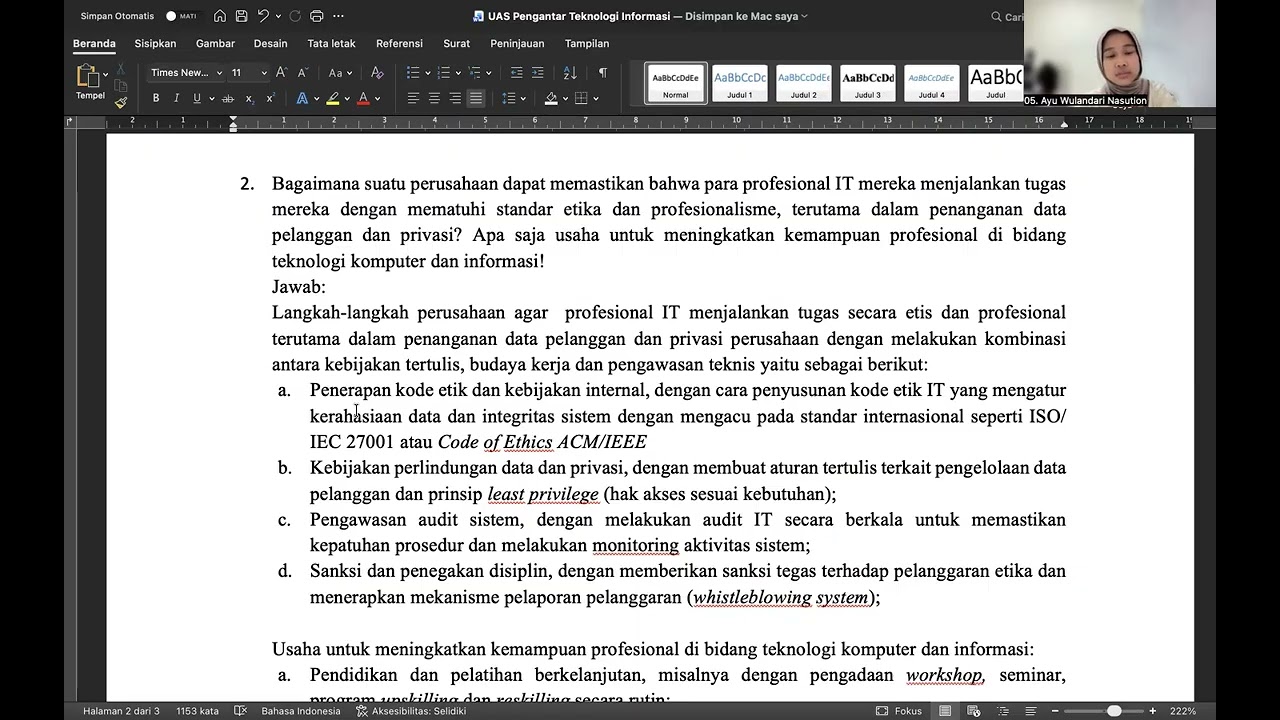
Task: Switch to the Peninjauan tab
Action: click(517, 44)
